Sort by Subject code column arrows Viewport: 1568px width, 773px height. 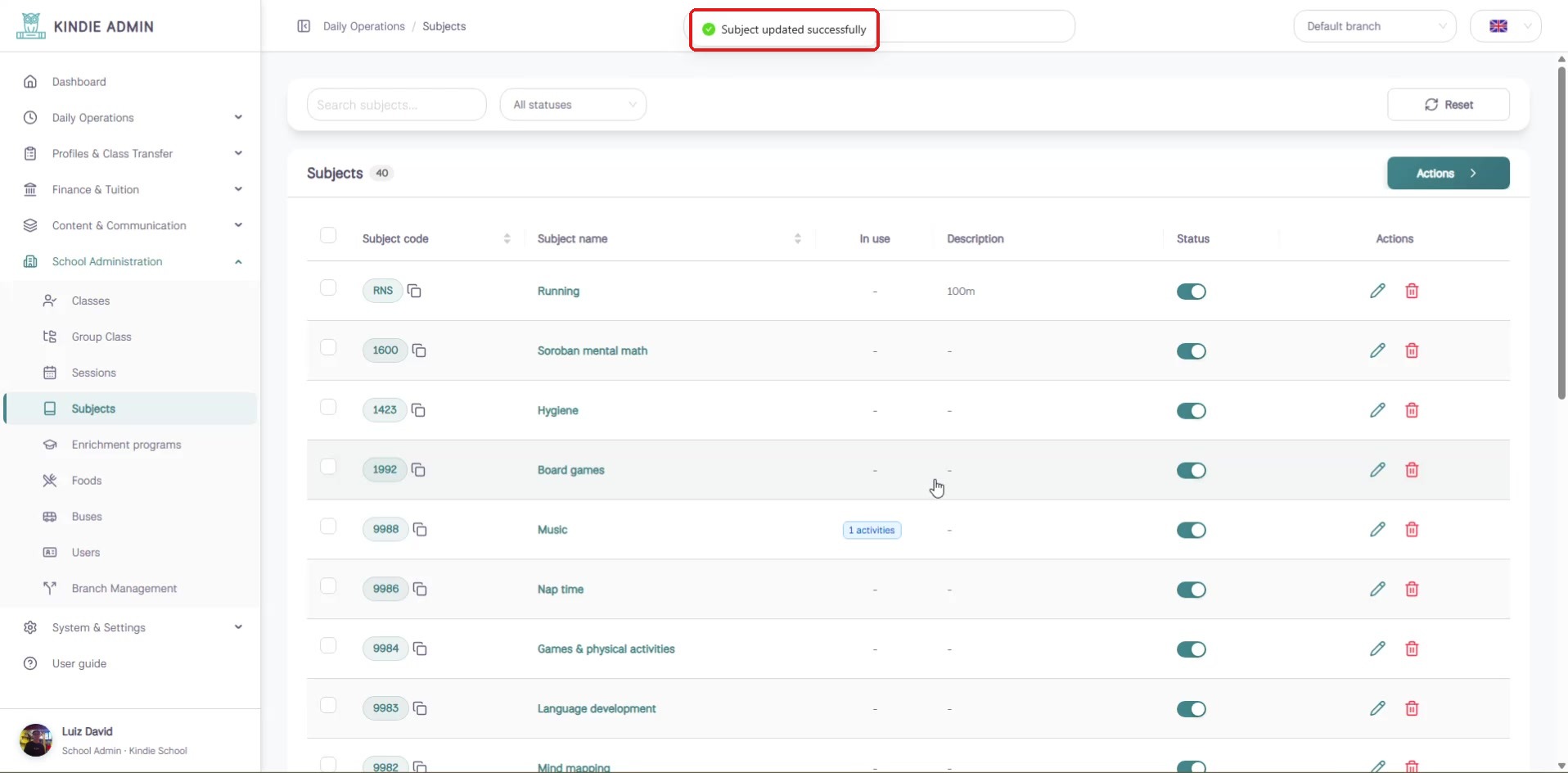[x=507, y=238]
